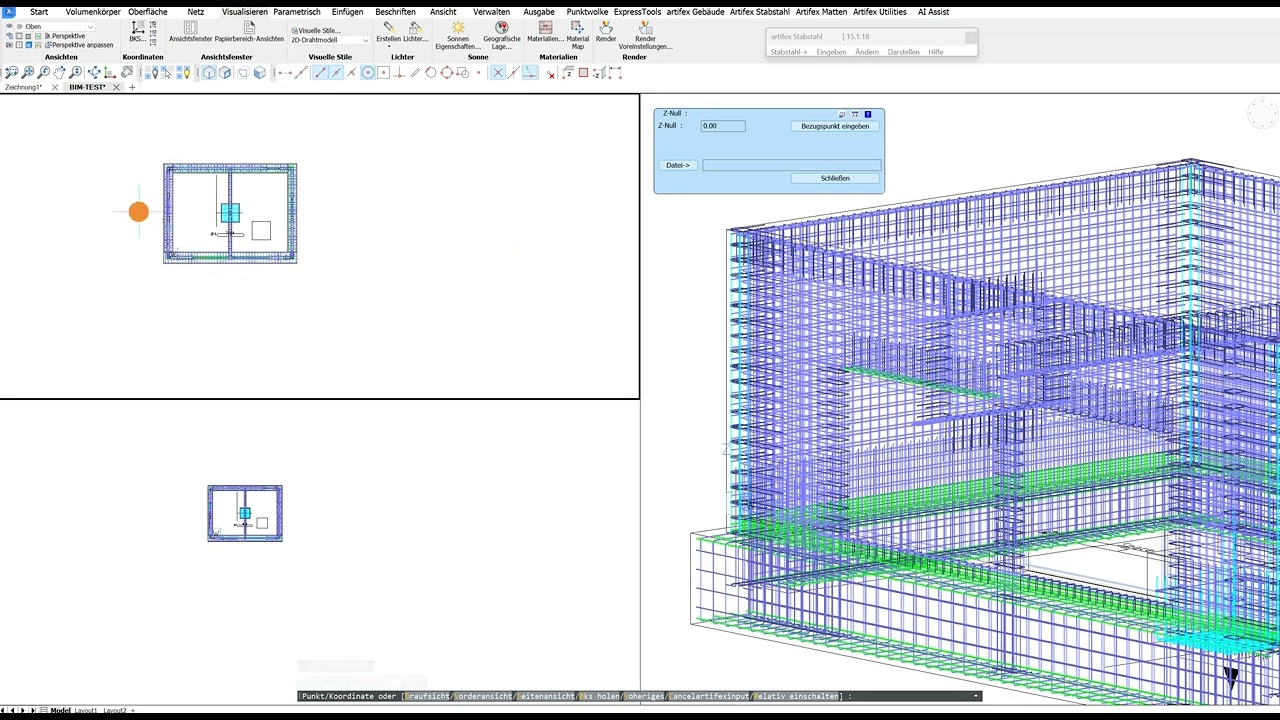Viewport: 1280px width, 720px height.
Task: Click the Seitenansicht option in command line
Action: tap(546, 696)
